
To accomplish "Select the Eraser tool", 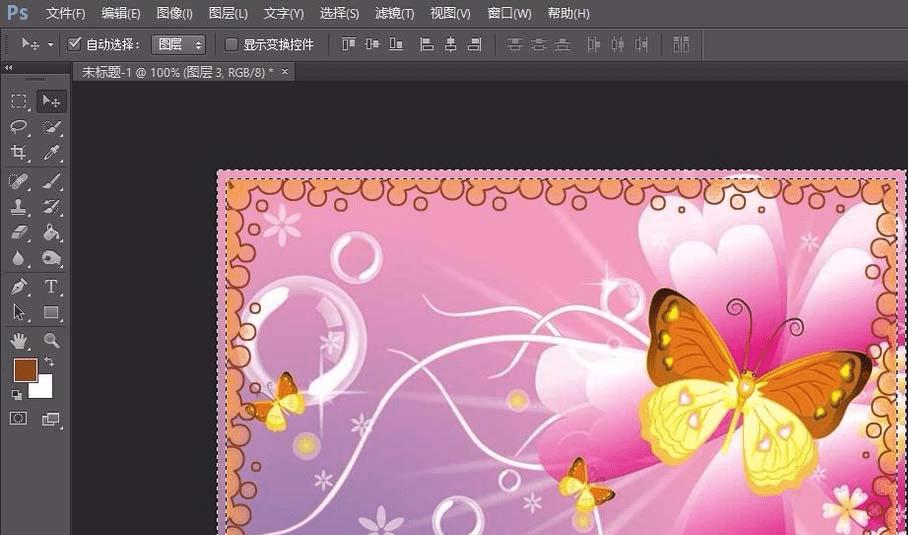I will click(19, 232).
